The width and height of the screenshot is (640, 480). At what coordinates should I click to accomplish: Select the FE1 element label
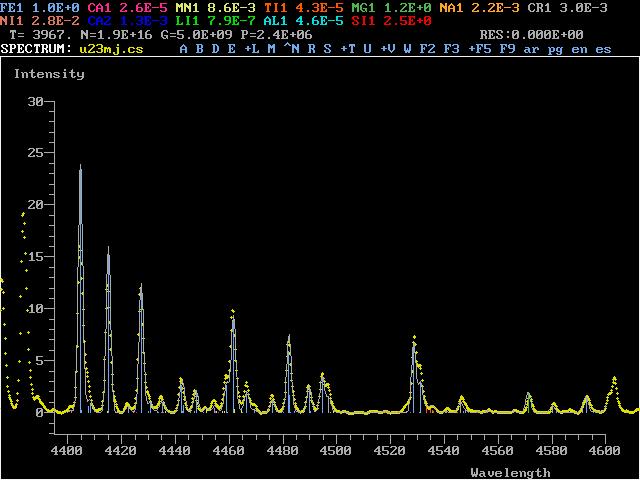(12, 7)
